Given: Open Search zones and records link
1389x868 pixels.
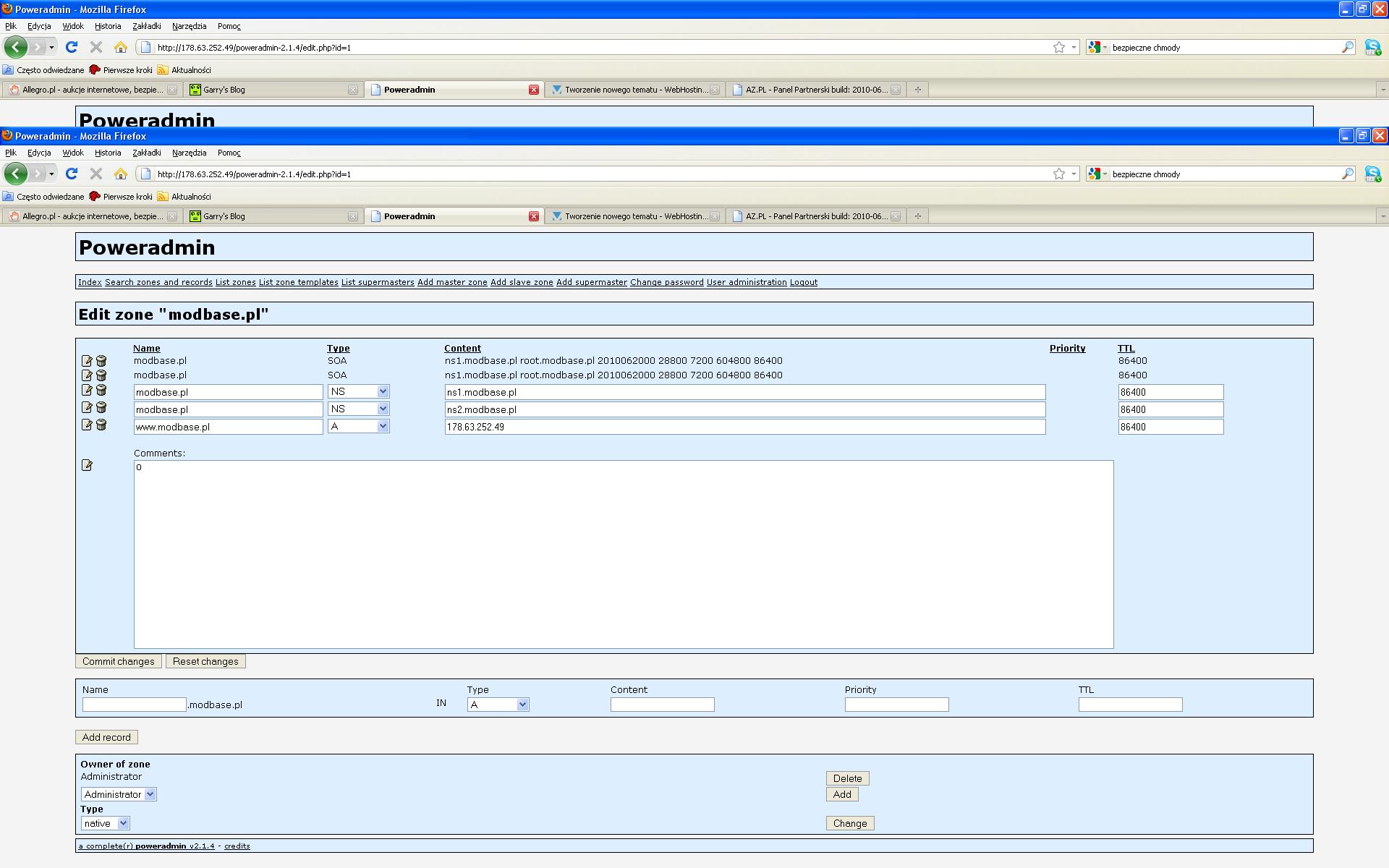Looking at the screenshot, I should point(158,282).
